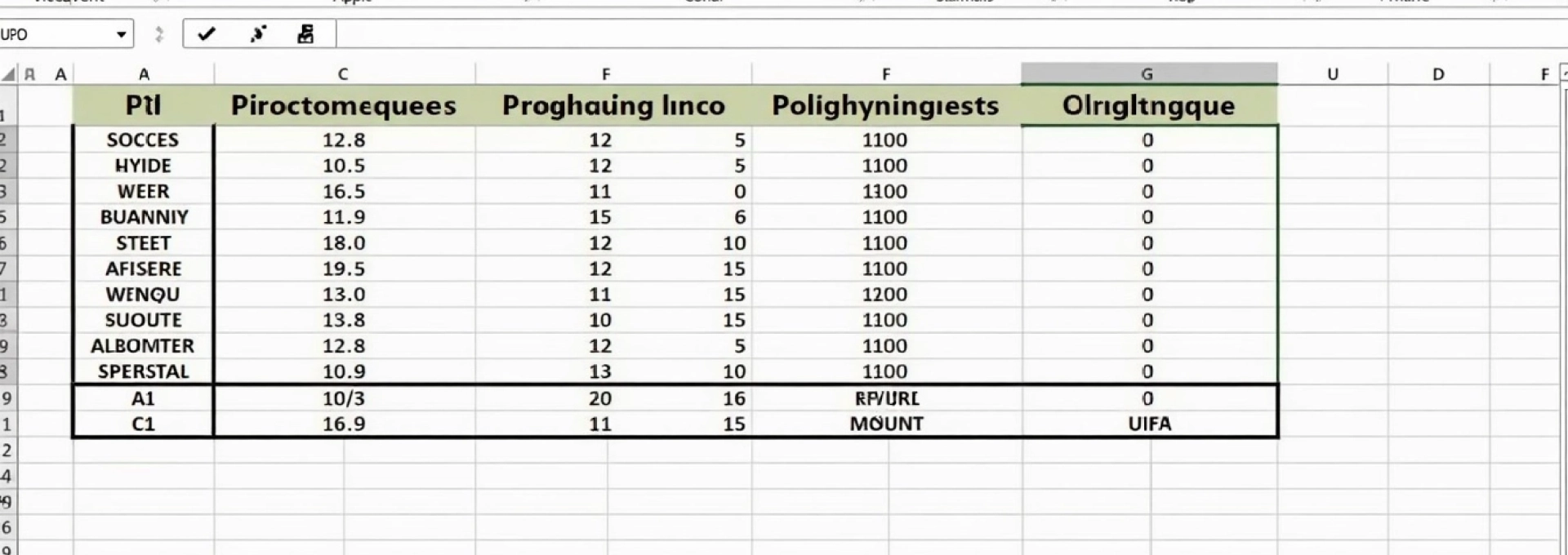Select the ALBOMTER cell

pyautogui.click(x=144, y=346)
